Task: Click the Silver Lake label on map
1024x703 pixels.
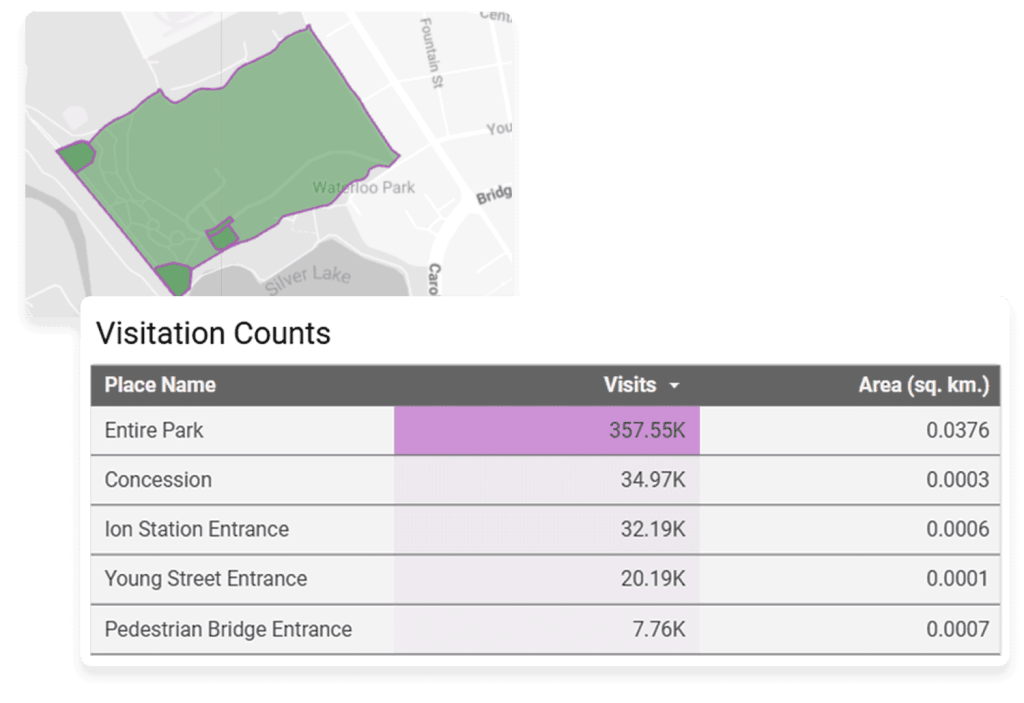Action: 308,278
